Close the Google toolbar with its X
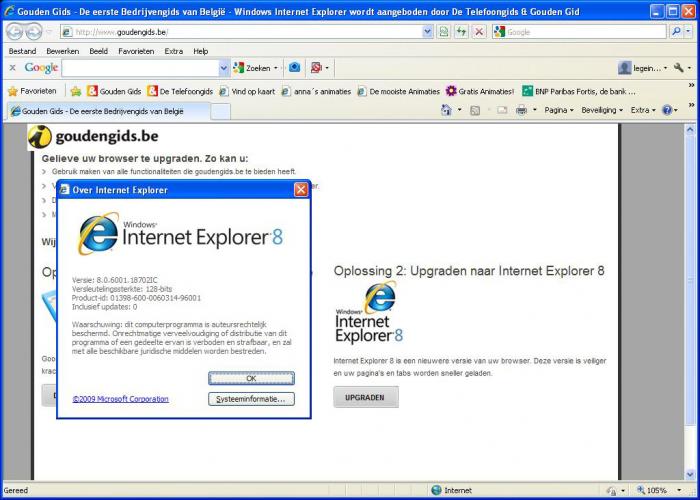This screenshot has height=500, width=700. (x=12, y=68)
